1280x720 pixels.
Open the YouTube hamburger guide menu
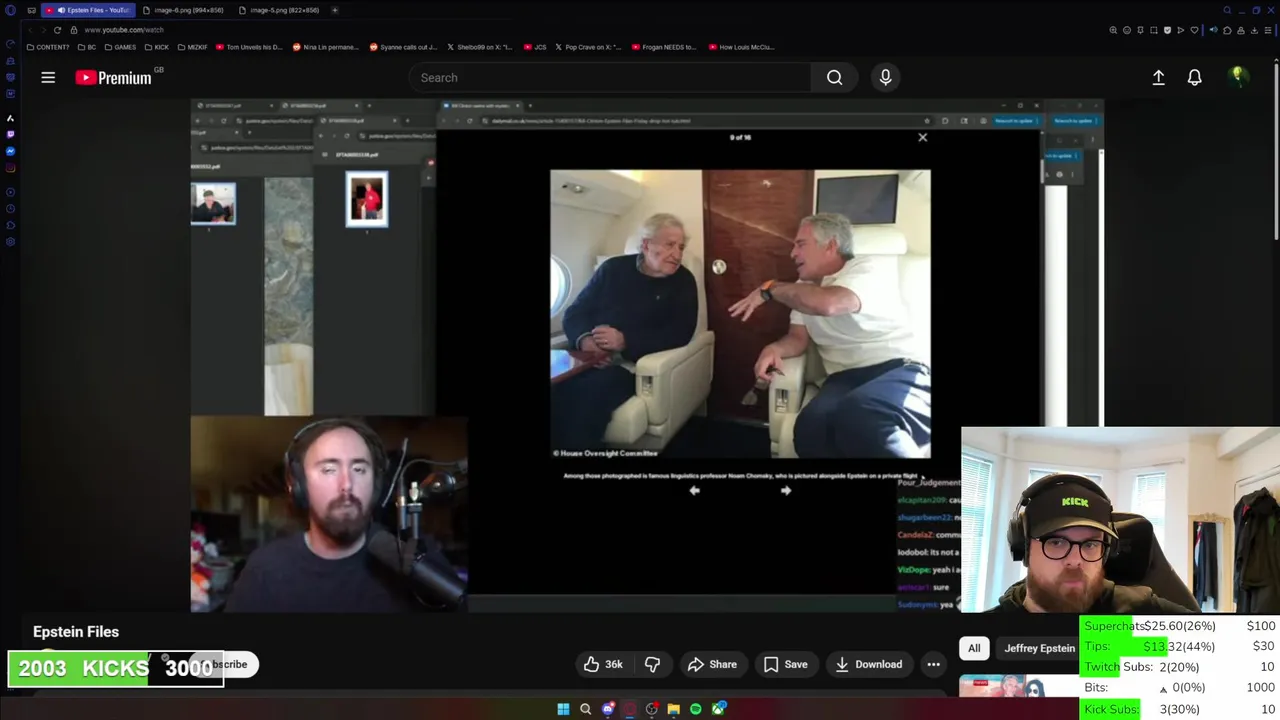(48, 77)
